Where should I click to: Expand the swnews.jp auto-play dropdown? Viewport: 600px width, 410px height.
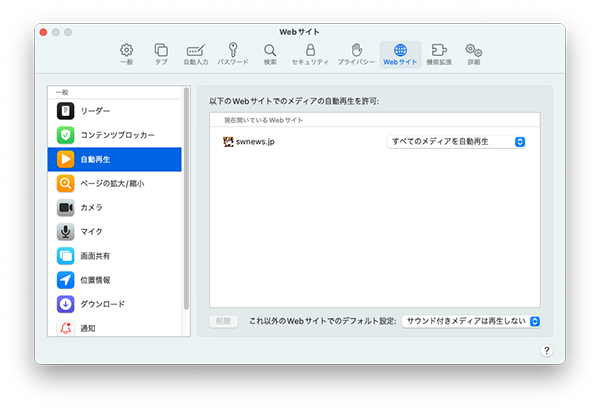(456, 142)
